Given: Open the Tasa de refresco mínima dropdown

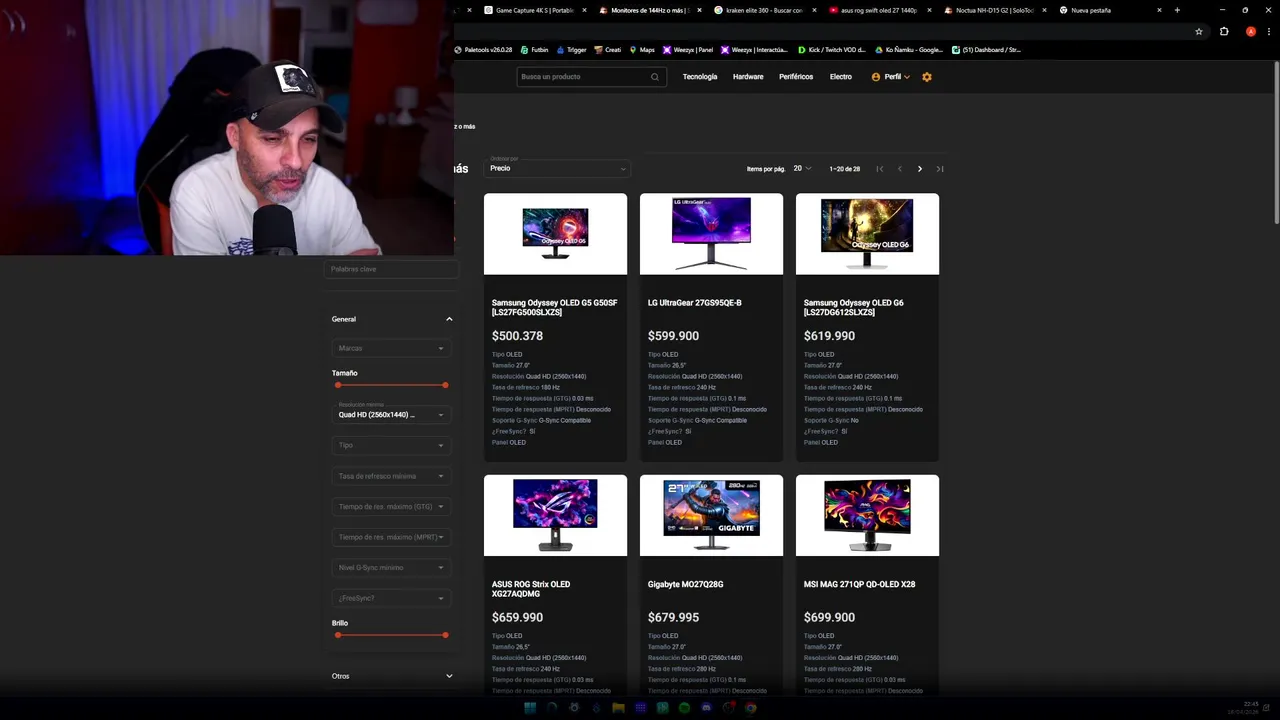Looking at the screenshot, I should 391,476.
